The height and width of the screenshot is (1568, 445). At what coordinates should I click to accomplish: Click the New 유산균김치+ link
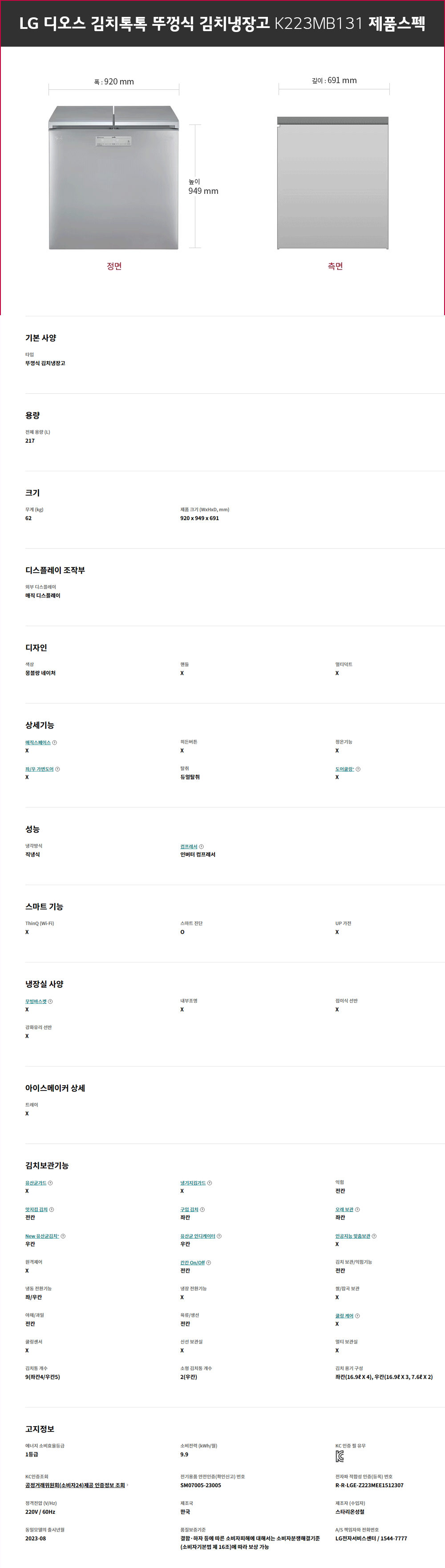[42, 1236]
